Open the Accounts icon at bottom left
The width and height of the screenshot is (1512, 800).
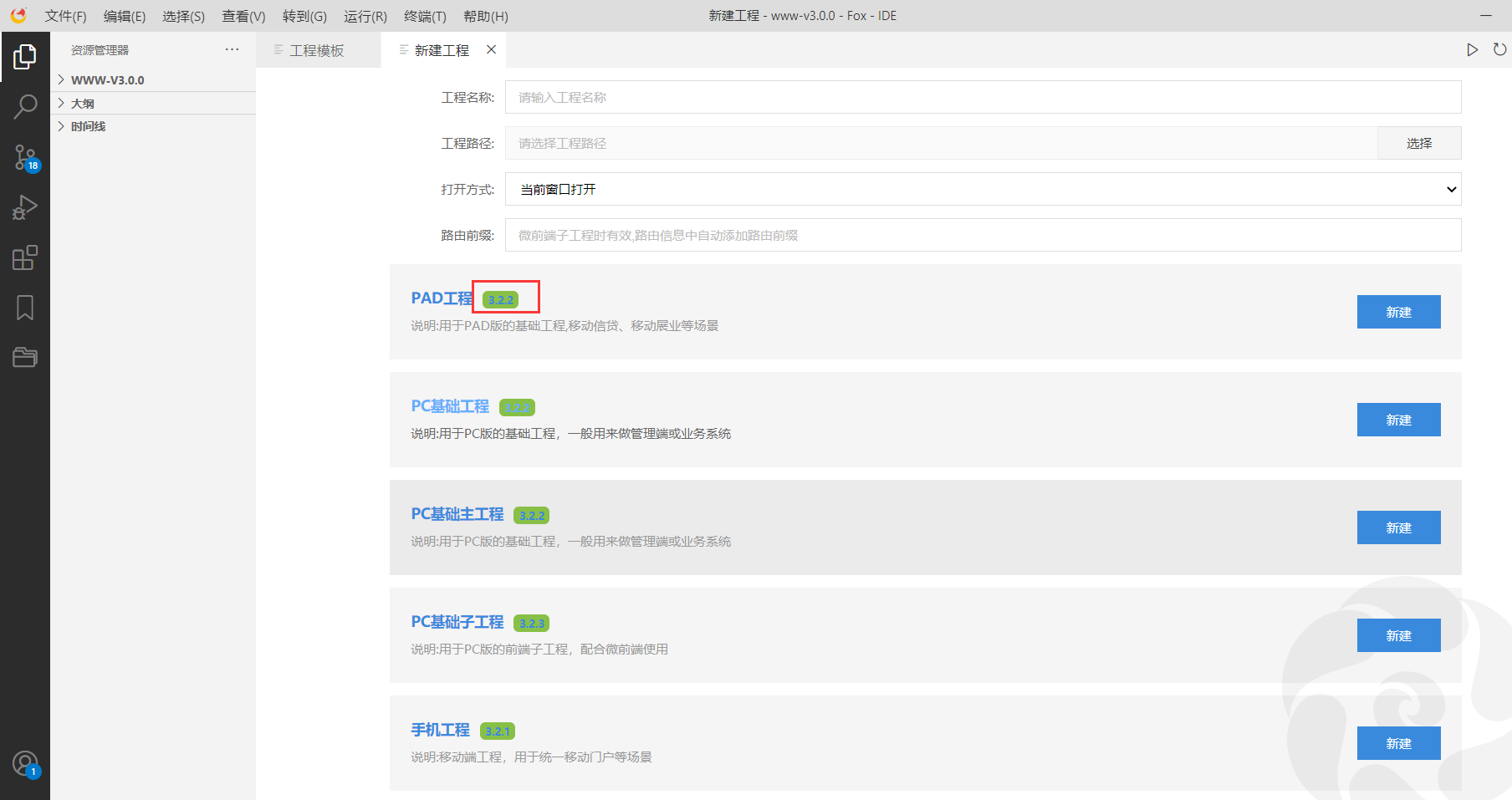point(25,764)
